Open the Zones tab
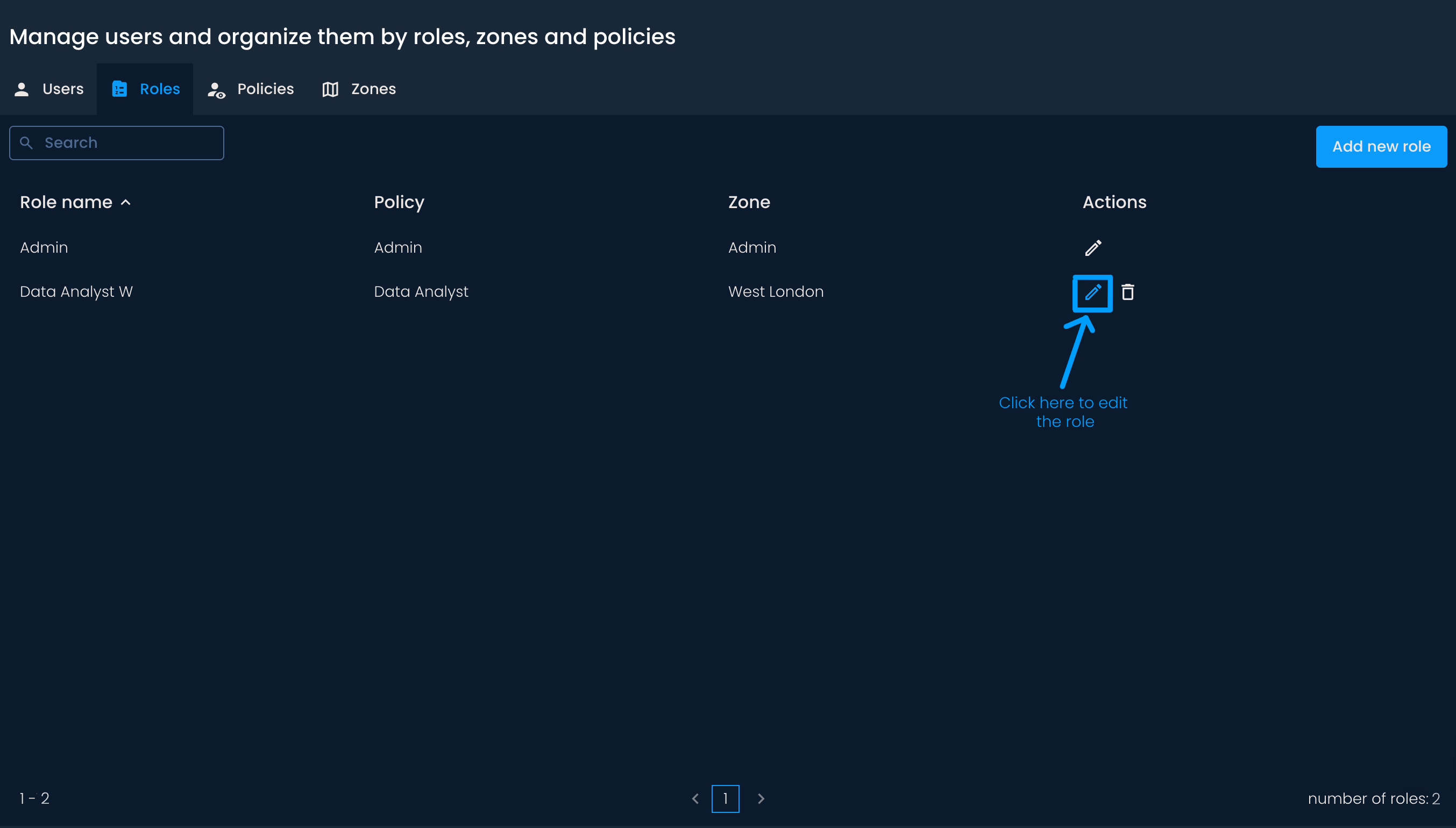The height and width of the screenshot is (828, 1456). point(373,89)
